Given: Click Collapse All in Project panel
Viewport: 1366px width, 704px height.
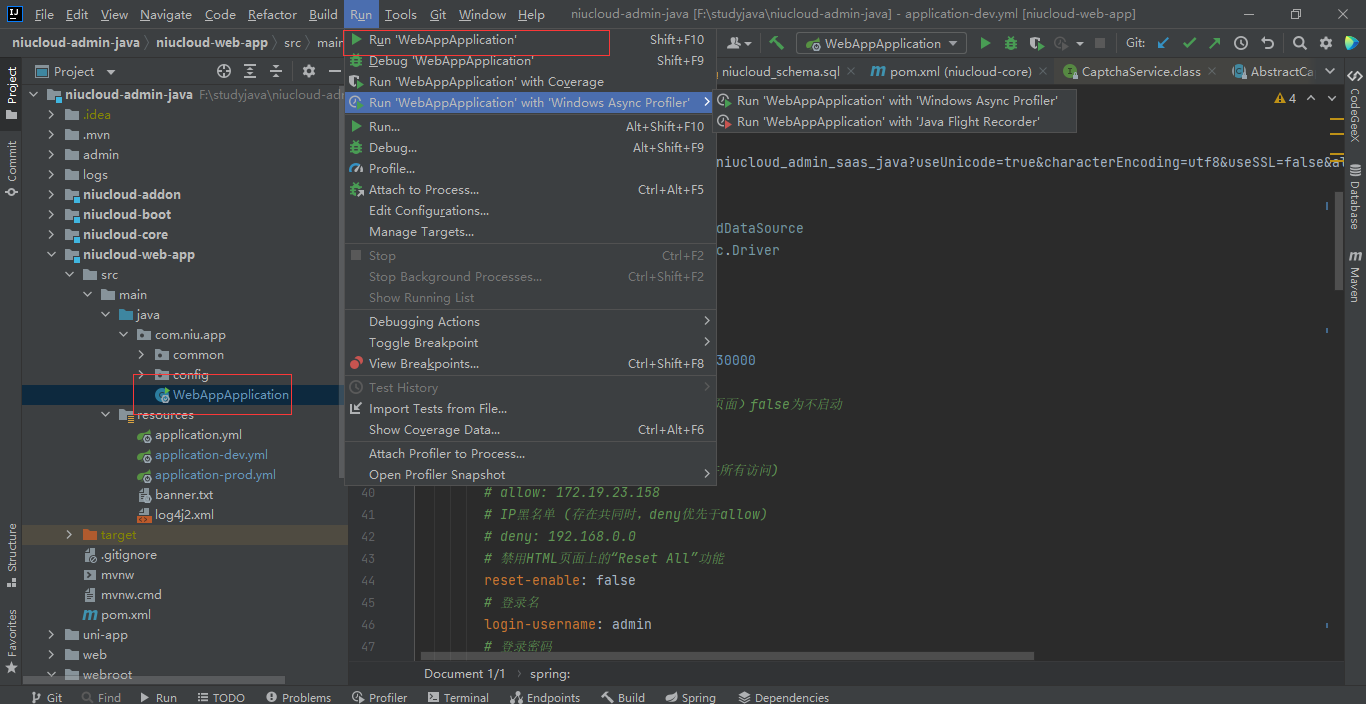Looking at the screenshot, I should click(x=275, y=71).
